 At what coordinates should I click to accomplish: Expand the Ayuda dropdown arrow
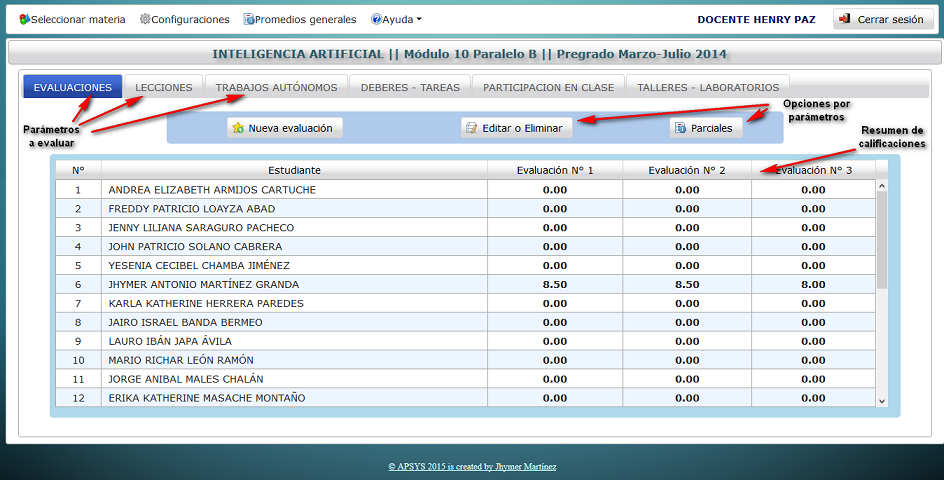419,19
